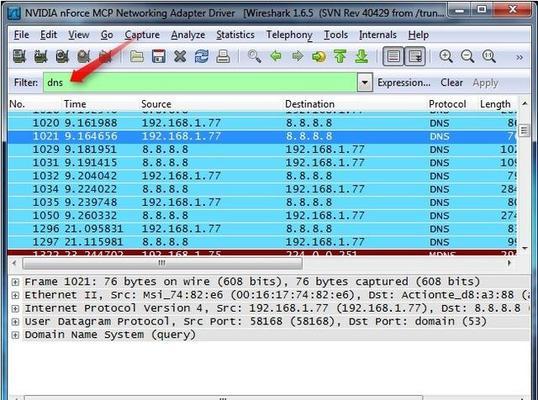
Task: Print packets printer icon
Action: coord(223,56)
